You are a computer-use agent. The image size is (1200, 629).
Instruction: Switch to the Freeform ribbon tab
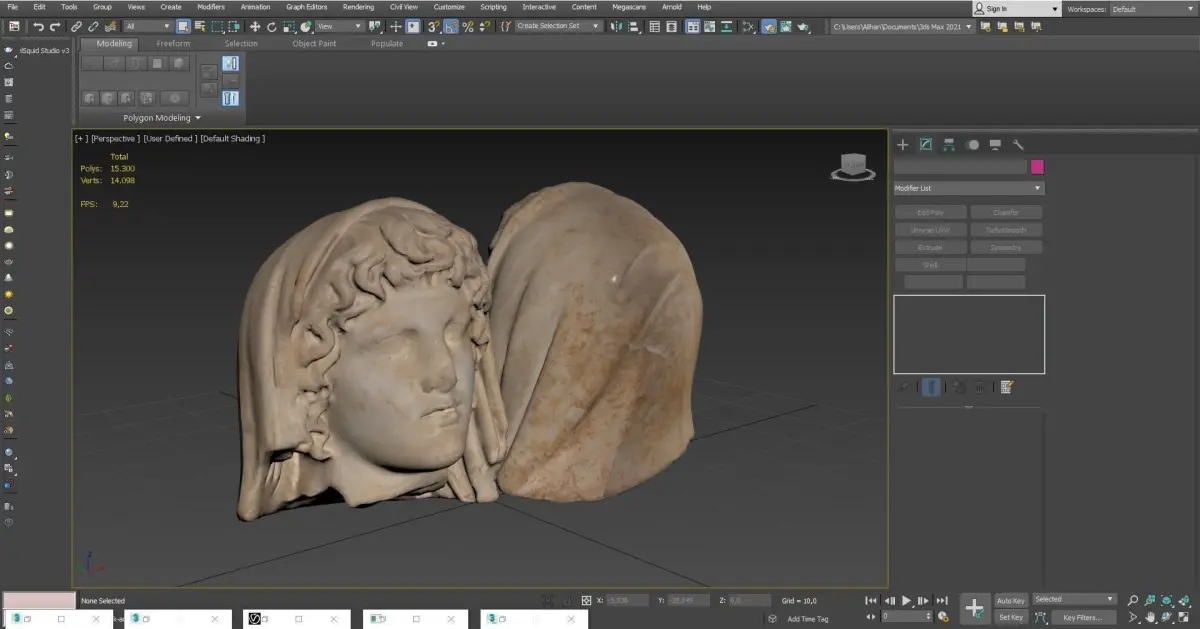coord(173,44)
